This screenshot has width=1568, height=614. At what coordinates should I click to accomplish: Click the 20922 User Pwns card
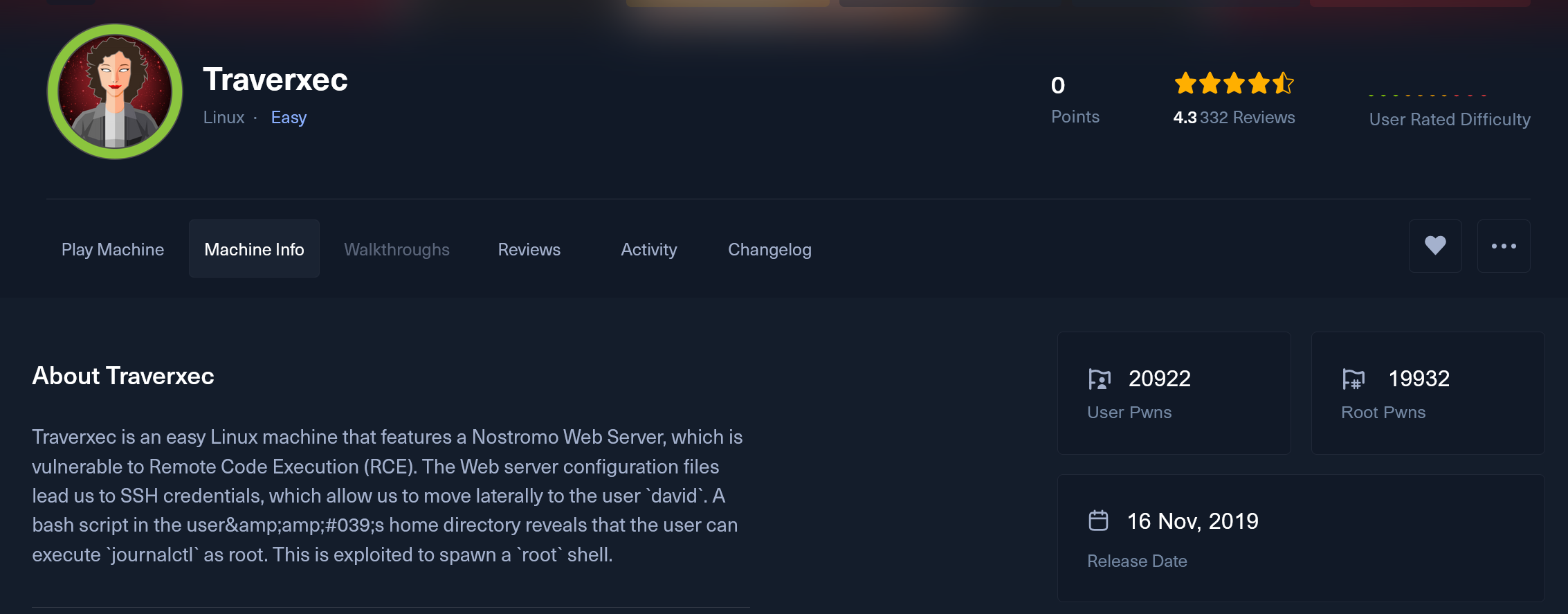[x=1174, y=393]
